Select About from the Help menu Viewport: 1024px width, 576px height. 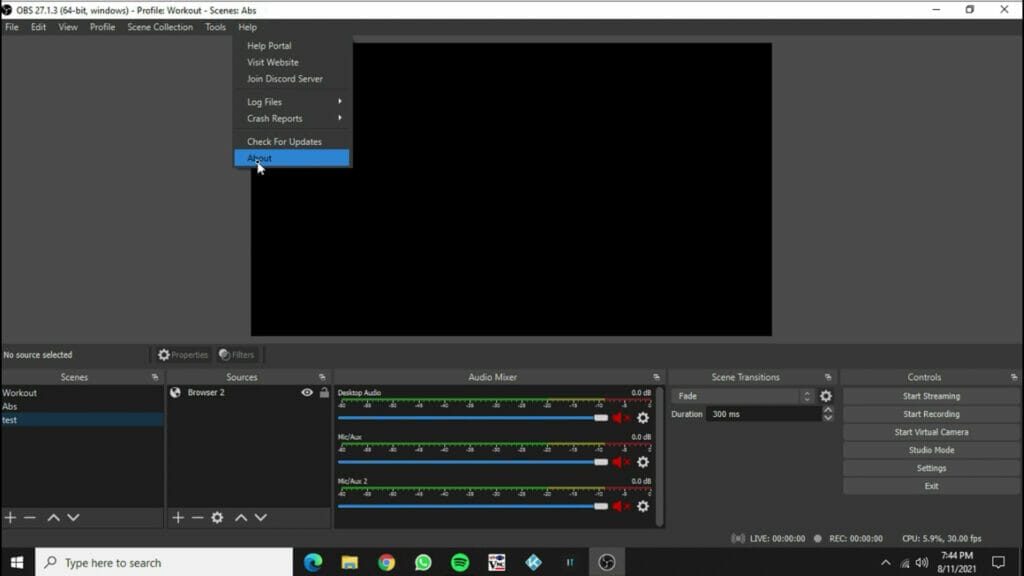tap(260, 157)
